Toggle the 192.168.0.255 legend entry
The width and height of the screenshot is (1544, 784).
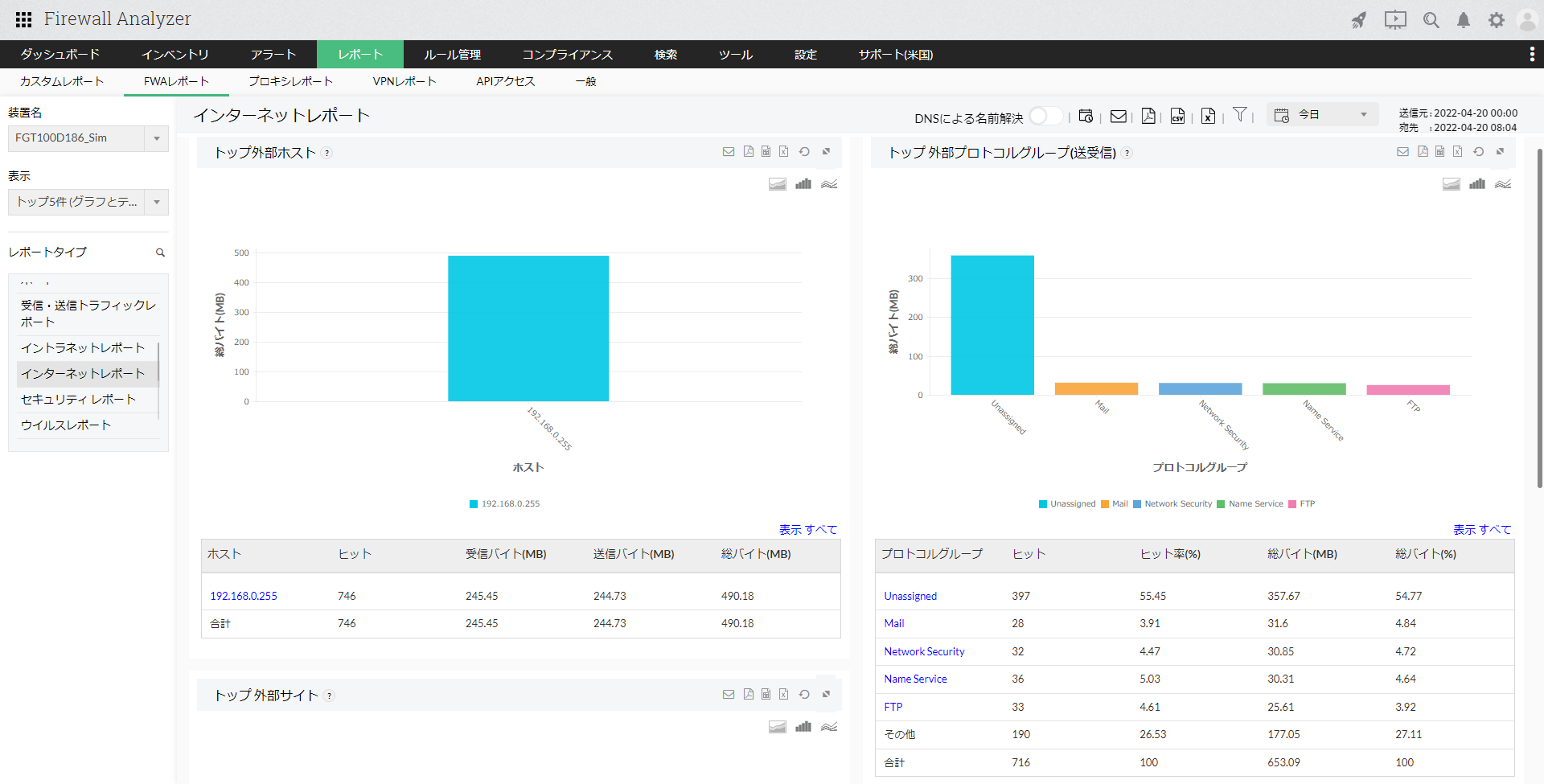(x=505, y=504)
